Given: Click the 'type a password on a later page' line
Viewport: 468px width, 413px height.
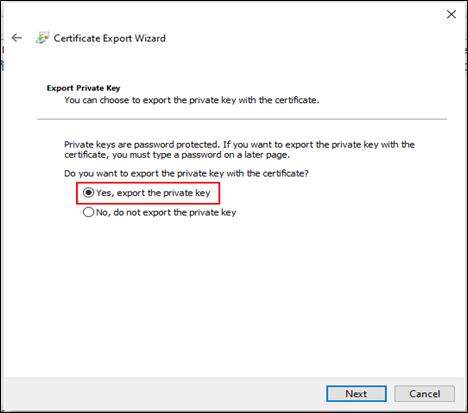Looking at the screenshot, I should 177,155.
